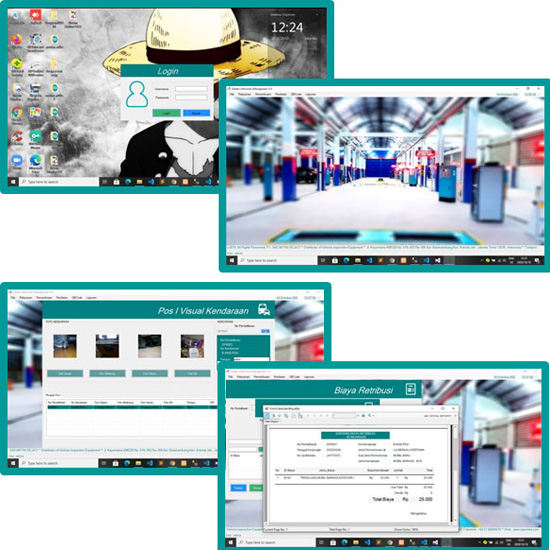Open Penilaian menu in workshop-photo main window

click(281, 94)
